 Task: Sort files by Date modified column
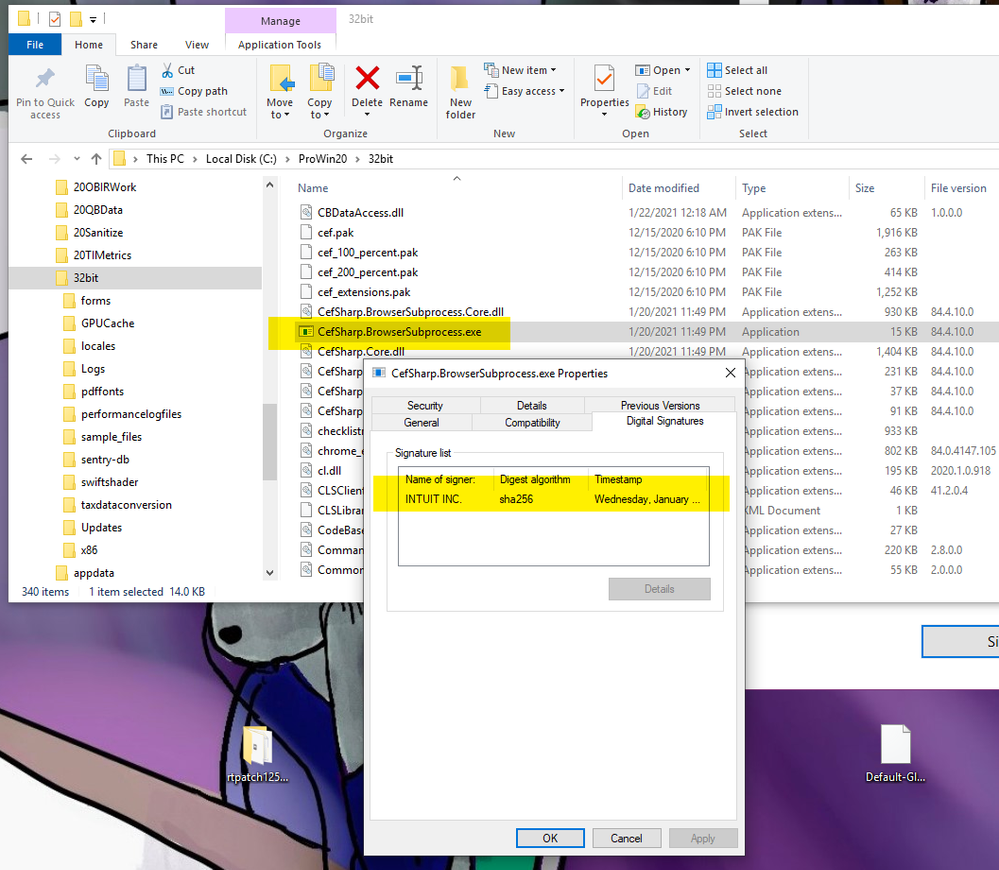point(664,188)
